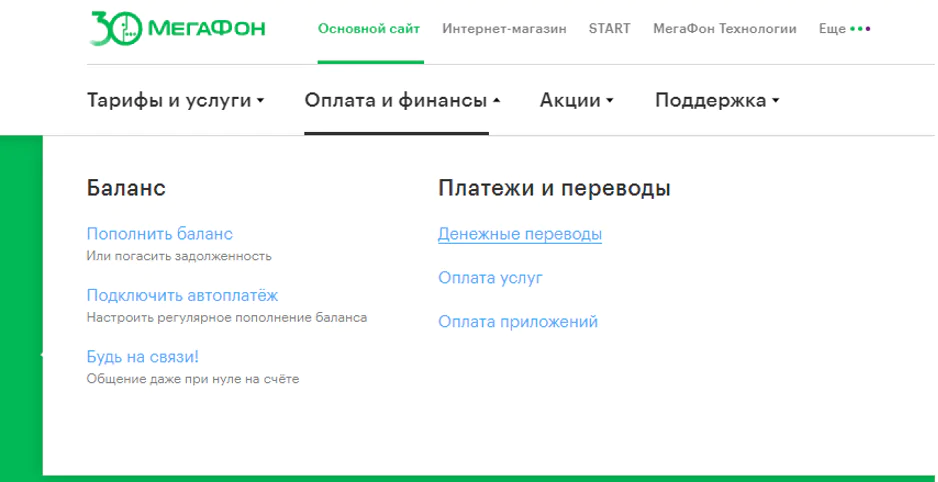The height and width of the screenshot is (482, 938).
Task: Open the Пополнить баланс link
Action: pyautogui.click(x=159, y=234)
